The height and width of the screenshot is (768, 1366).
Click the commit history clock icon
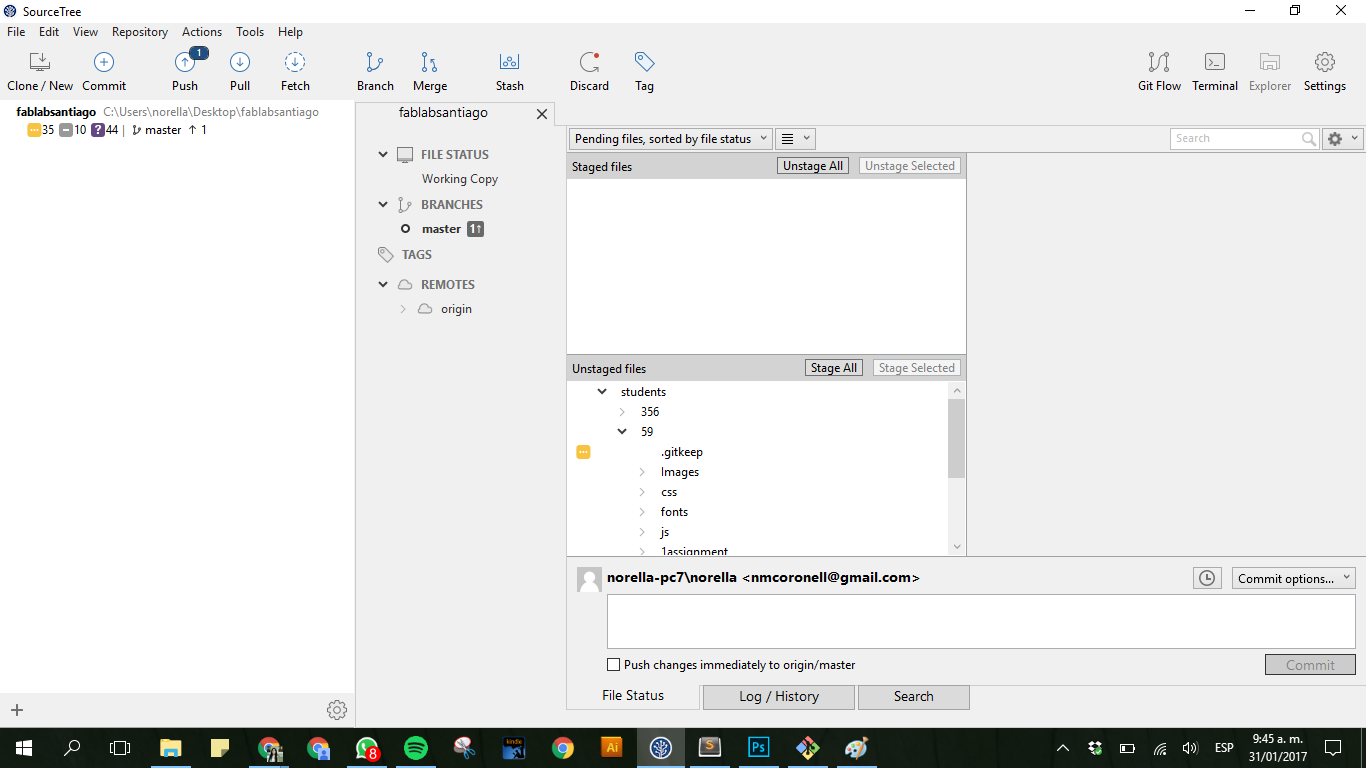(1208, 578)
